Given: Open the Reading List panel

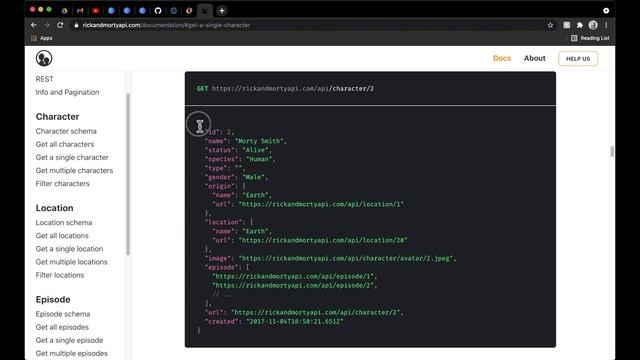Looking at the screenshot, I should (590, 38).
